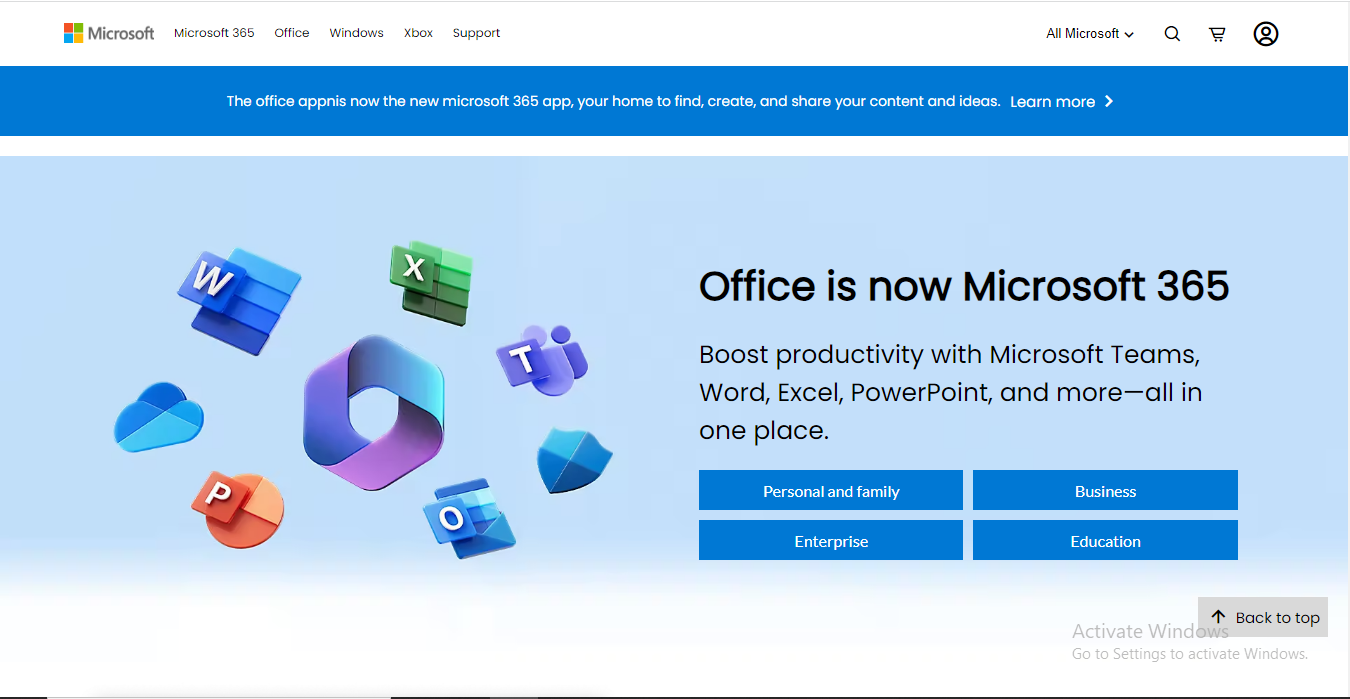Click the OneDrive cloud icon

pos(159,416)
